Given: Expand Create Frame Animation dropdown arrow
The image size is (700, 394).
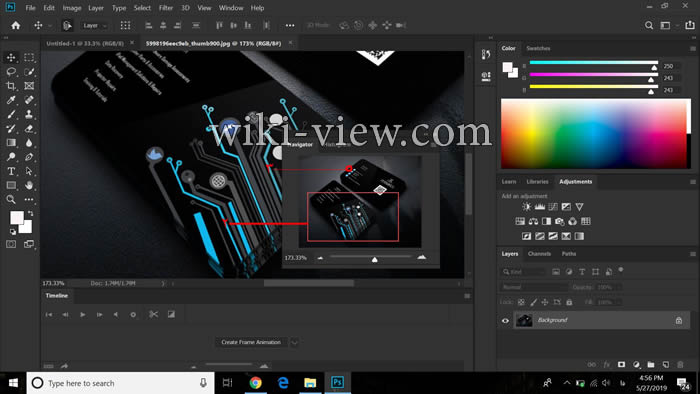Looking at the screenshot, I should pos(294,342).
